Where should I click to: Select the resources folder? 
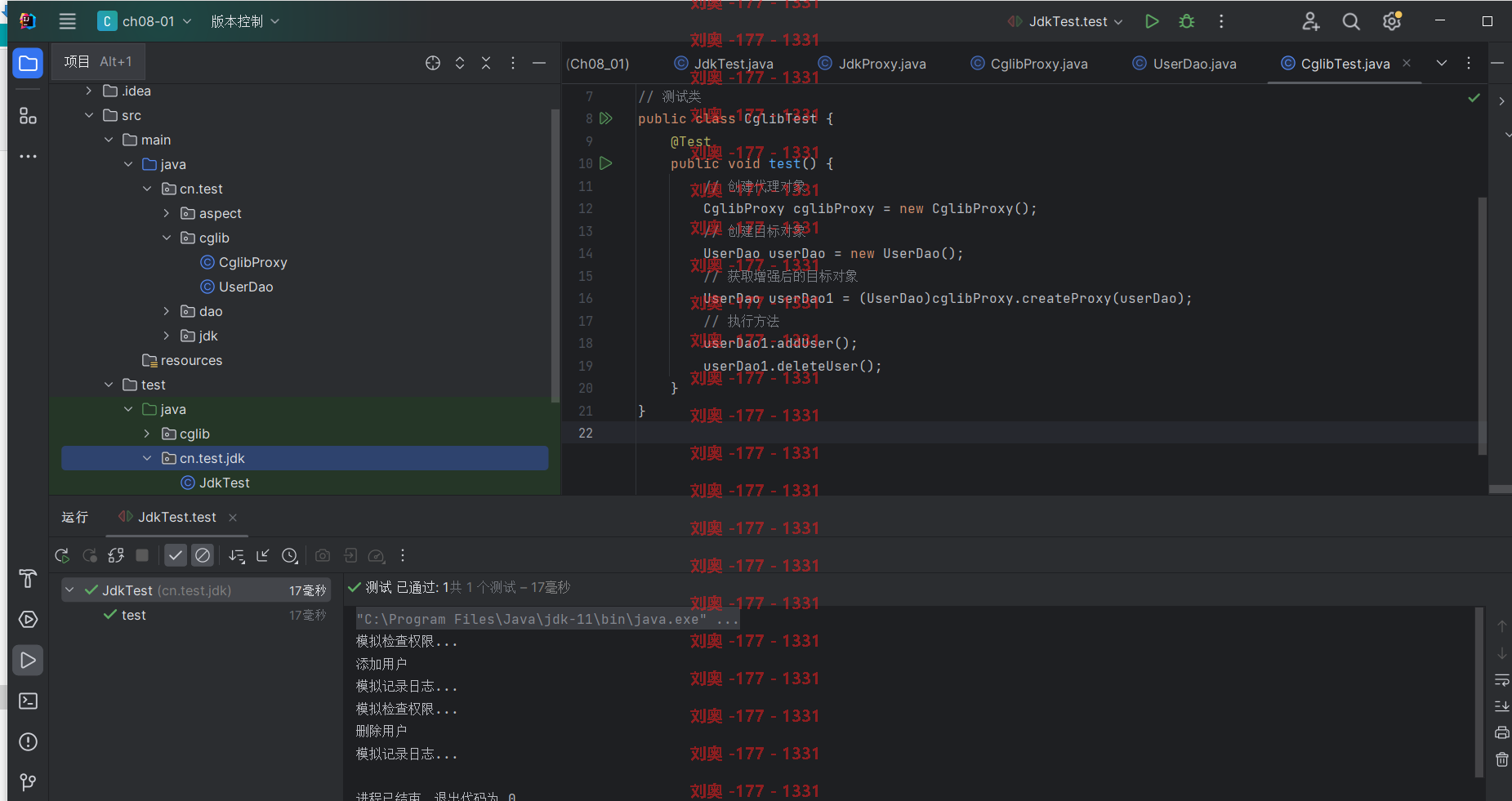[182, 360]
